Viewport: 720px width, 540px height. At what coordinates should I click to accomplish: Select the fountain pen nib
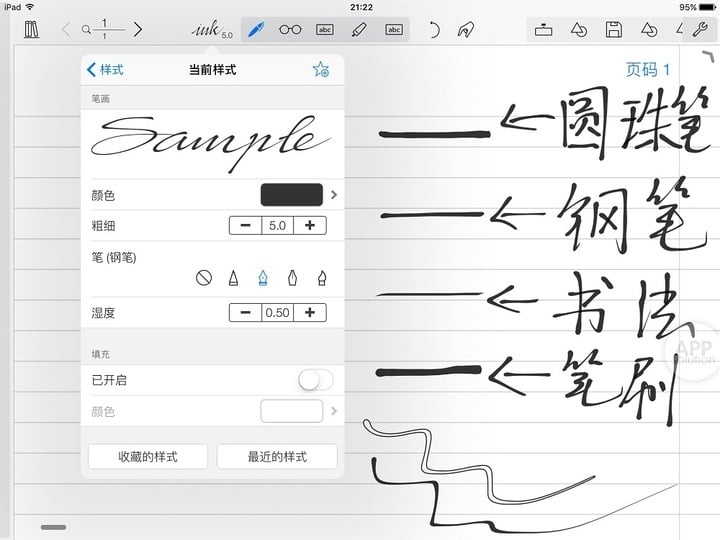263,278
